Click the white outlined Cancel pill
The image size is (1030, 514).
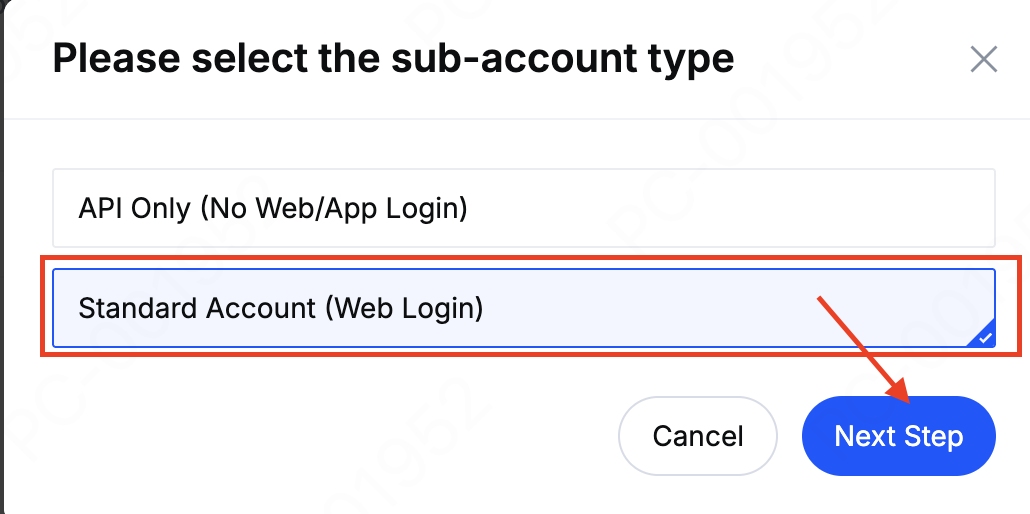[x=698, y=436]
